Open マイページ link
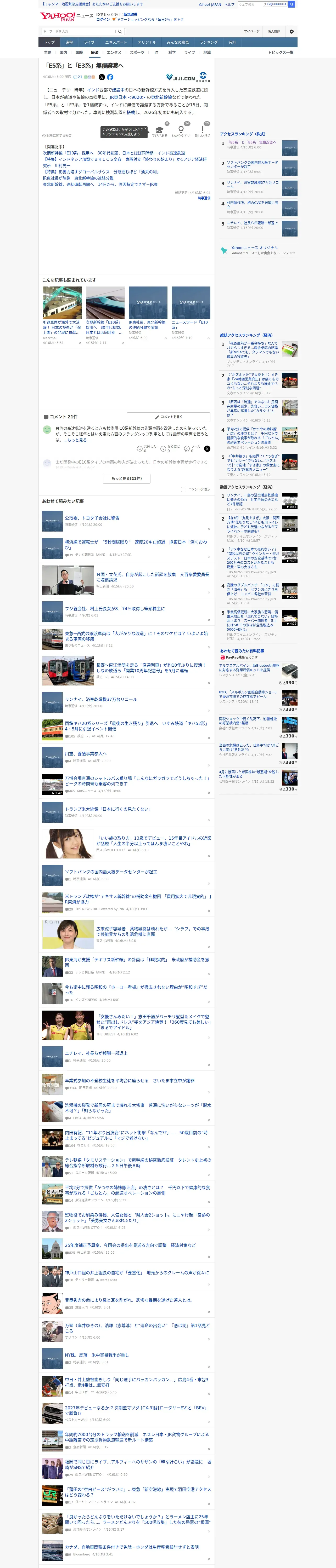Screen dimensions: 336x1568 coord(252,32)
